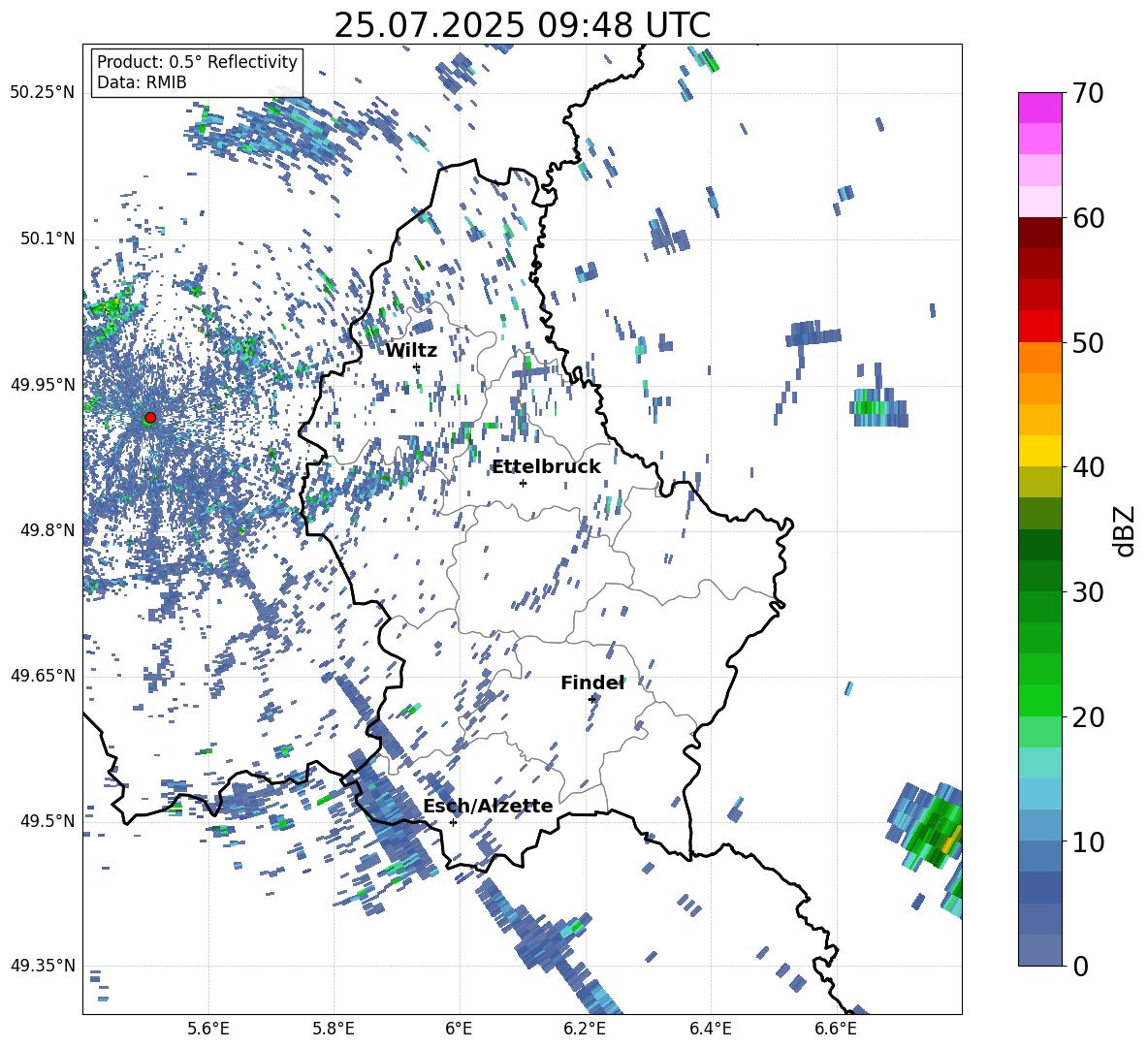The height and width of the screenshot is (1048, 1148).
Task: Click the bright red colorbar swatch above 50
Action: pyautogui.click(x=1039, y=327)
